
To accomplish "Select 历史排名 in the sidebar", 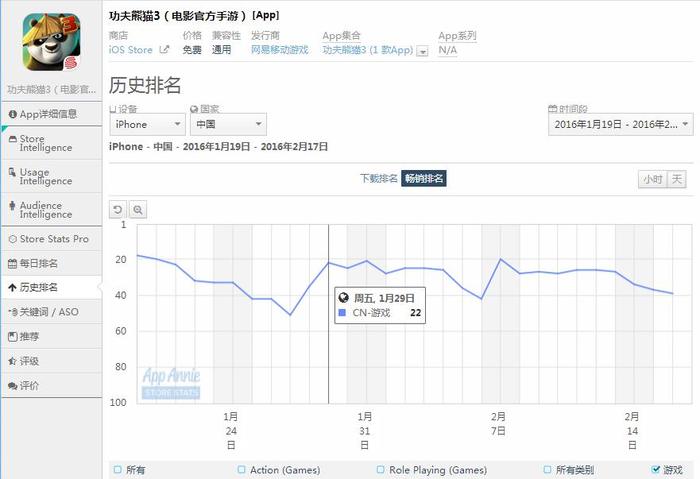I will [51, 287].
